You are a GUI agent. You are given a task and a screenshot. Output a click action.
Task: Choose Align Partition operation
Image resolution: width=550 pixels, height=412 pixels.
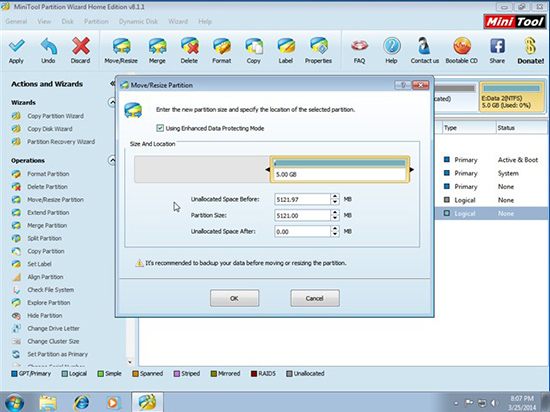tap(45, 277)
